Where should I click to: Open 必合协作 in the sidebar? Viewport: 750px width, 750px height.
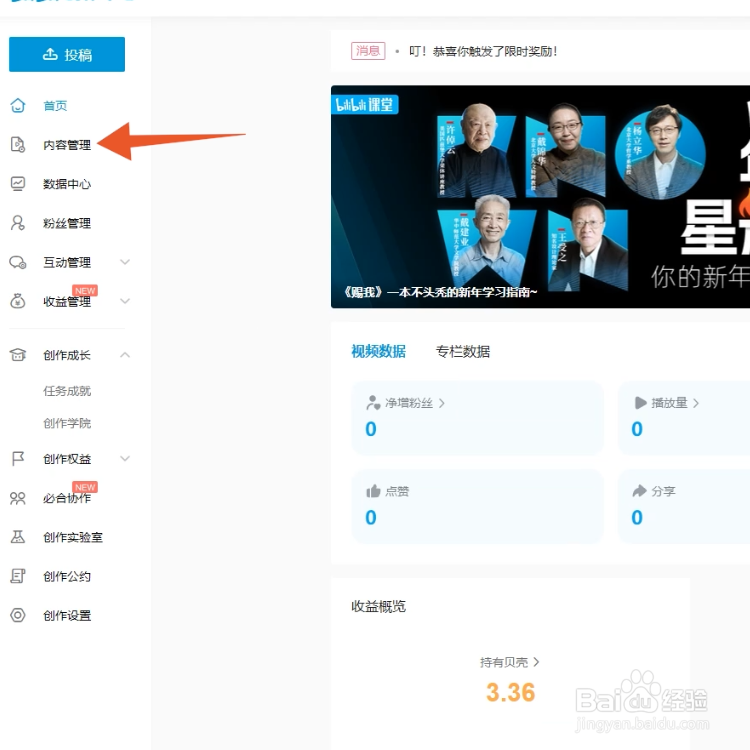pos(67,498)
